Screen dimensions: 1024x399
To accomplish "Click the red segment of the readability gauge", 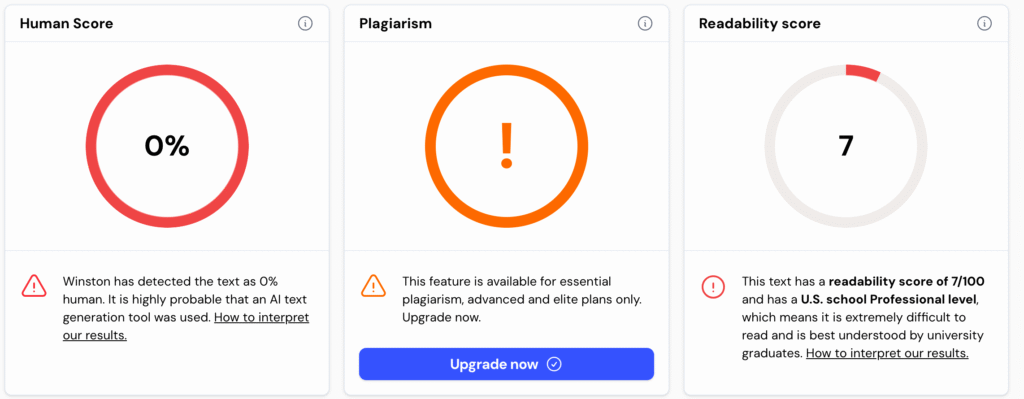I will pyautogui.click(x=863, y=72).
